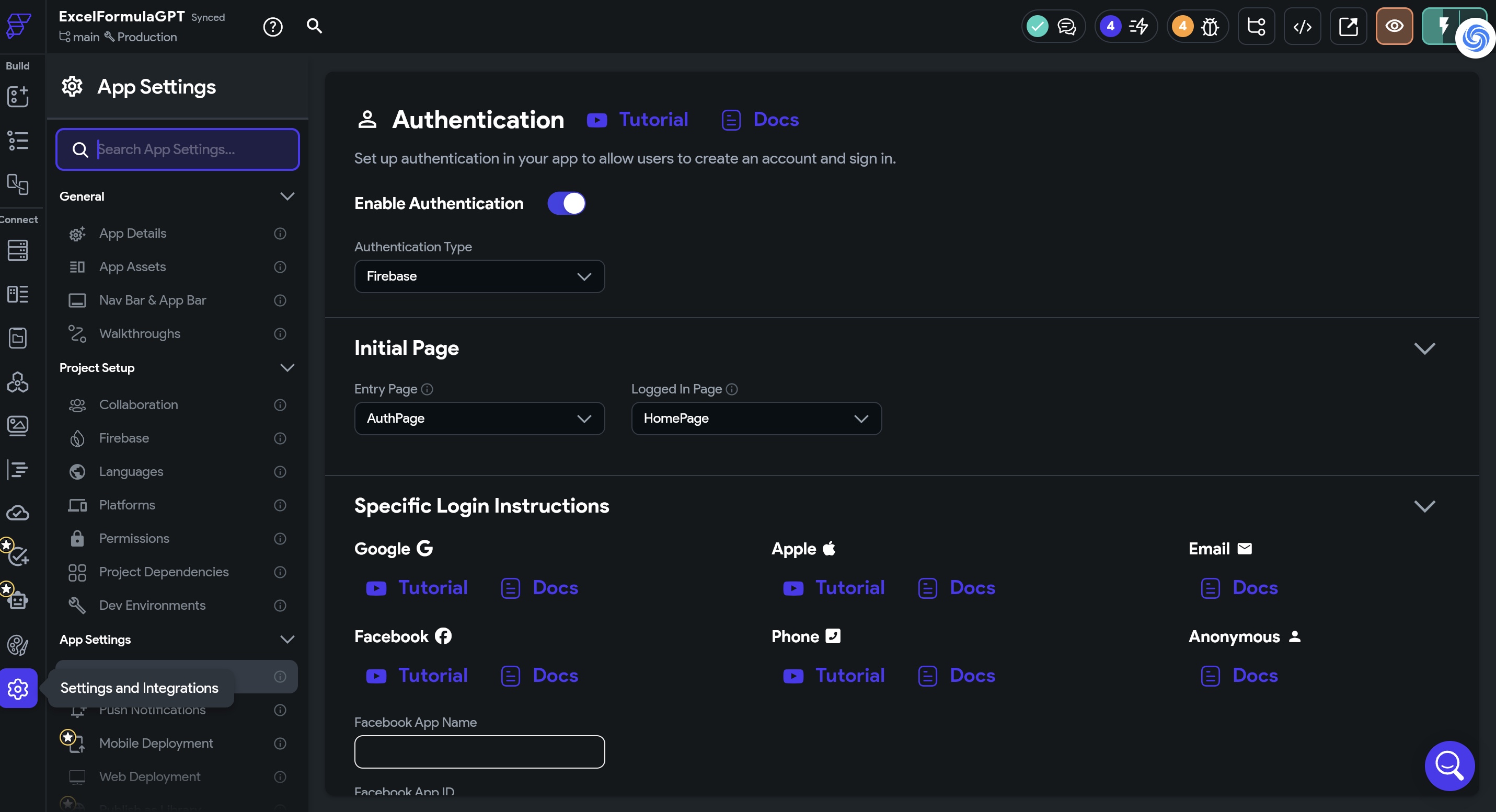Collapse the Initial Page section chevron
This screenshot has height=812, width=1496.
pyautogui.click(x=1424, y=348)
